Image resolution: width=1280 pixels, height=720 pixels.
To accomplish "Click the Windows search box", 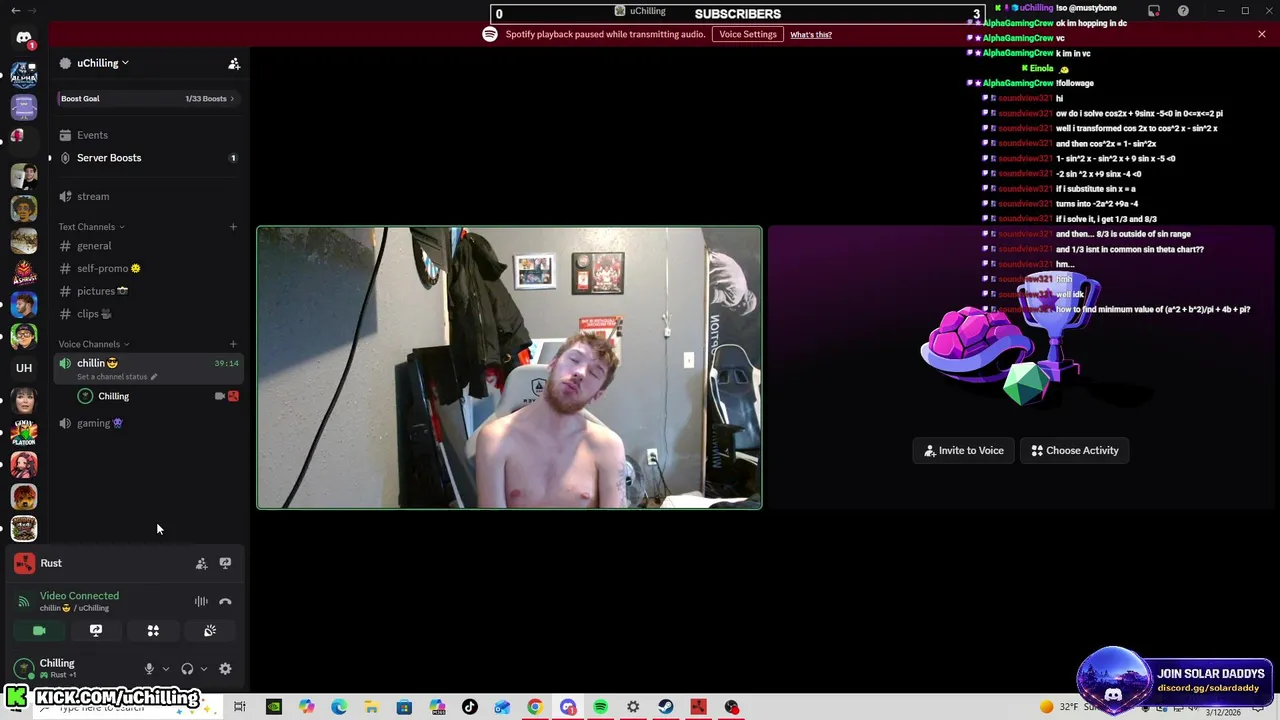I will [128, 708].
